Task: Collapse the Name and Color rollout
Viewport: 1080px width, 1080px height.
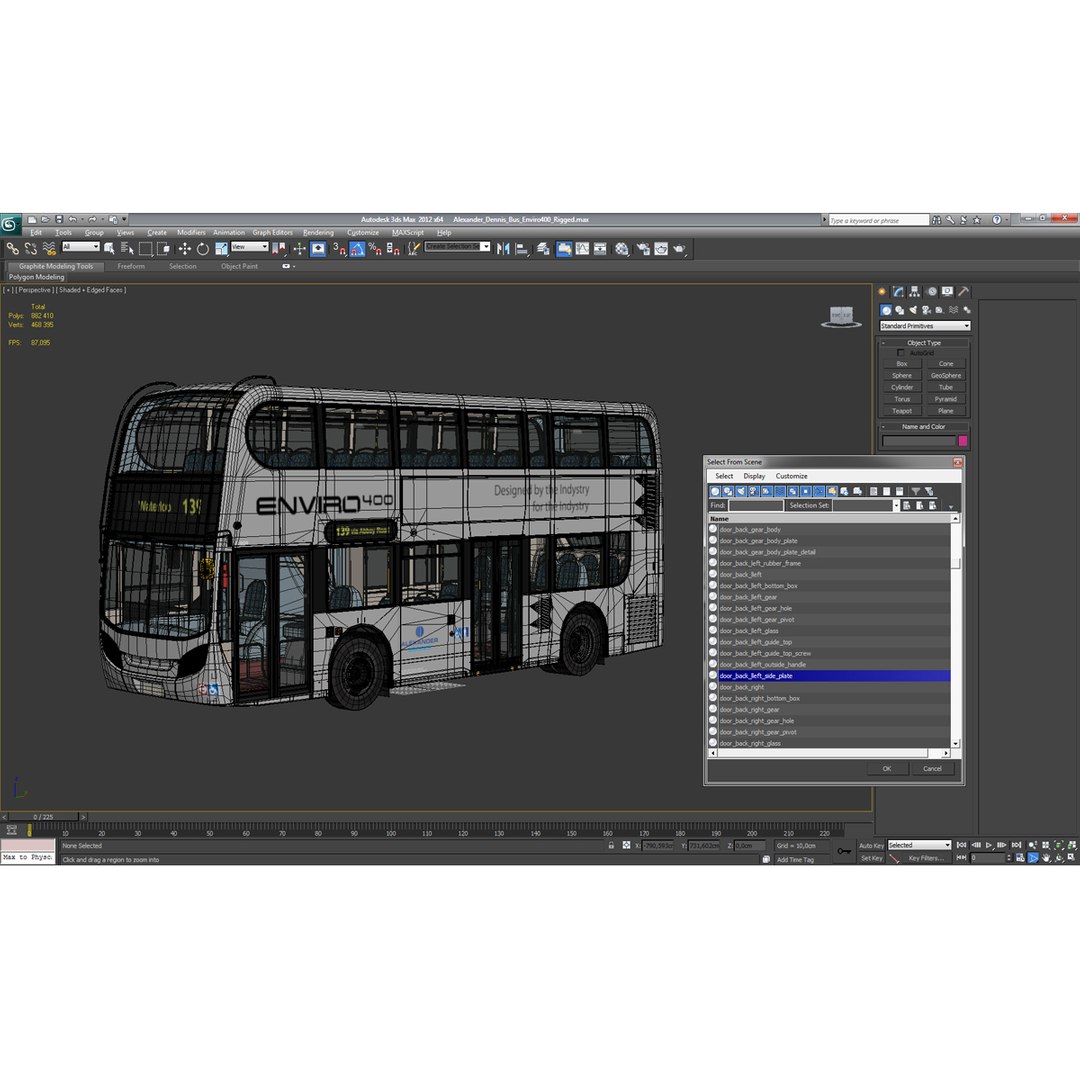Action: [x=923, y=426]
